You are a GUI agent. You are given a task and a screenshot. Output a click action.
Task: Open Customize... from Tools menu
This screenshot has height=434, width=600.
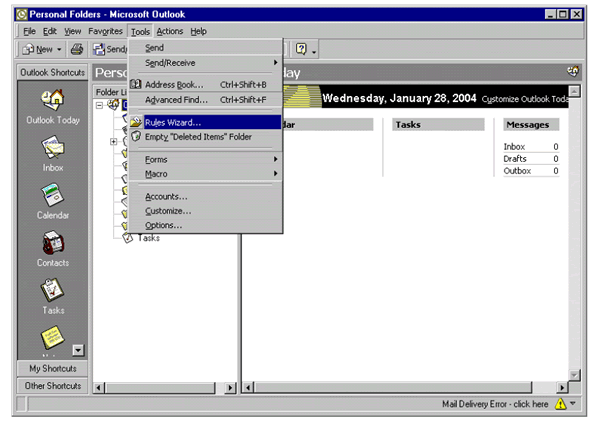205,211
